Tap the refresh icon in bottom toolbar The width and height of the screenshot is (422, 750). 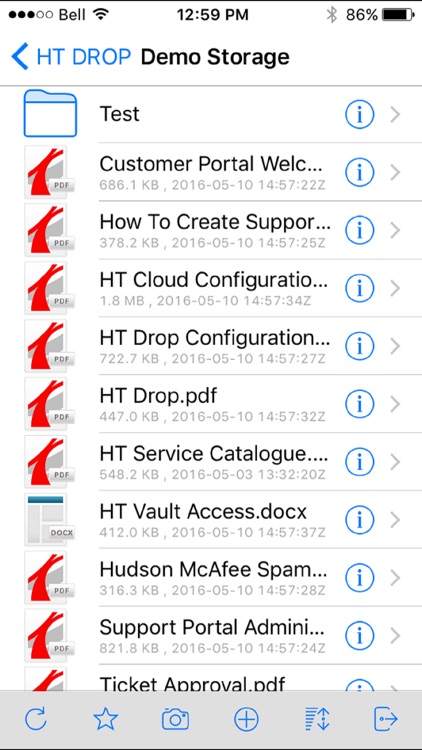tap(35, 719)
